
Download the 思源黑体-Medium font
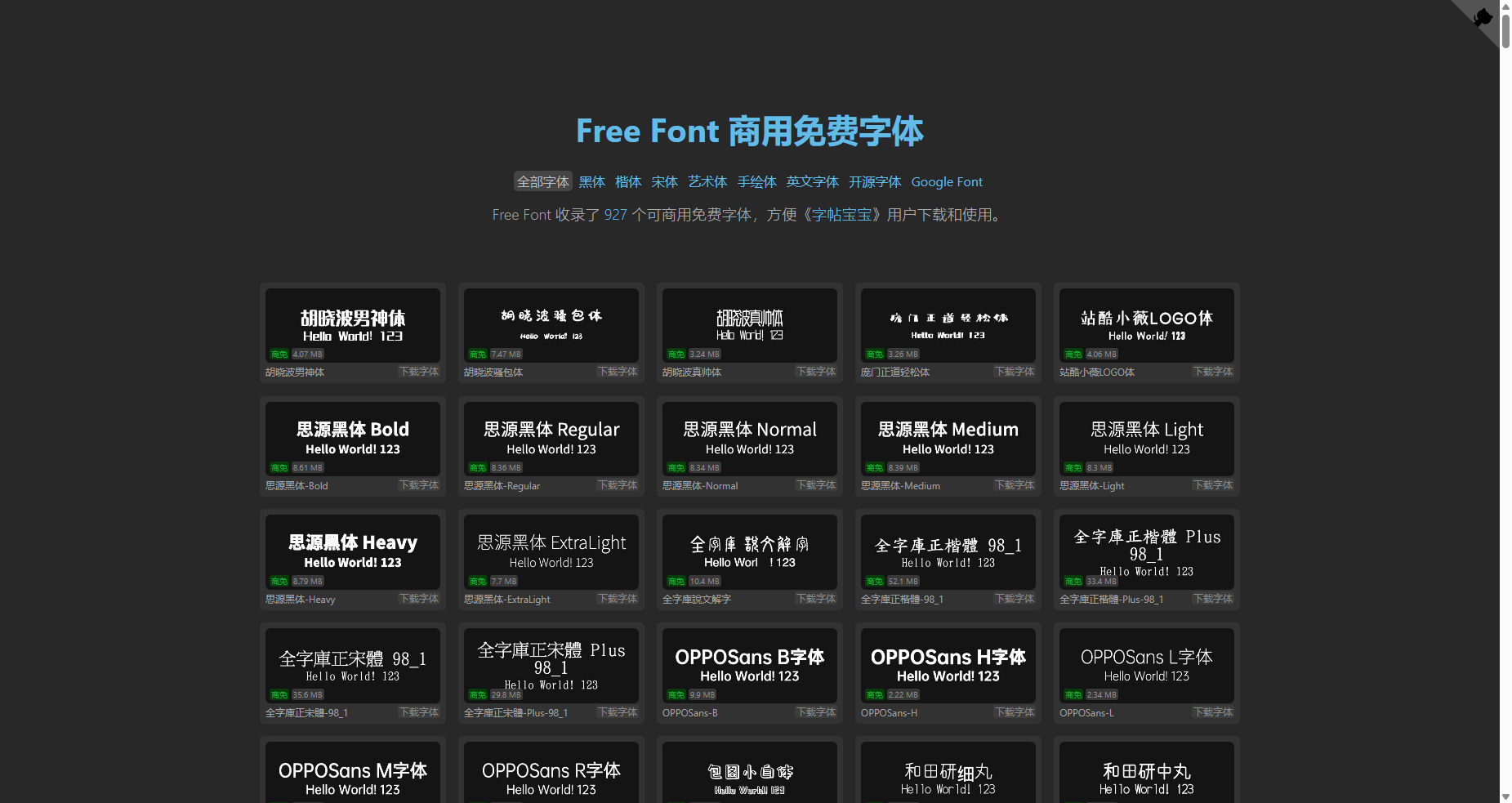click(1015, 485)
